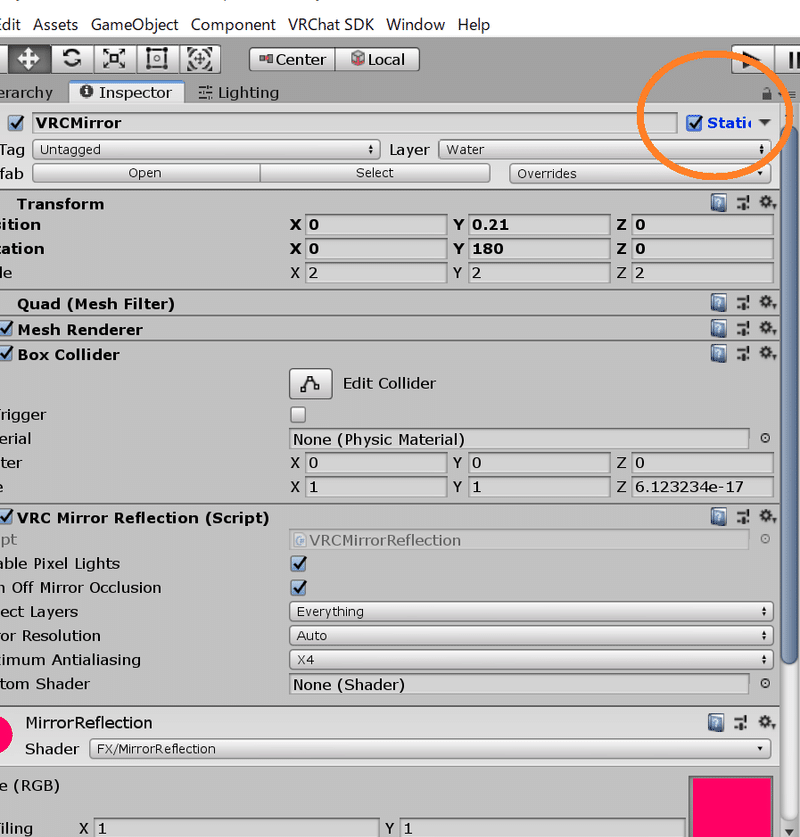800x837 pixels.
Task: Click the VRCMirror name field
Action: coord(354,123)
